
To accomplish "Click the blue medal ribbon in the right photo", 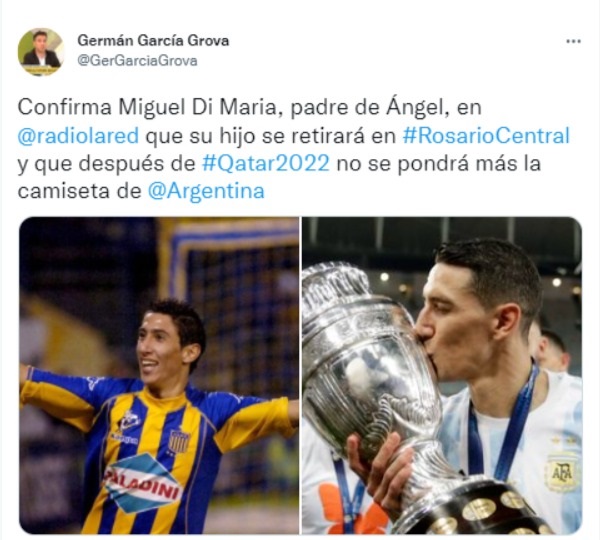I will pyautogui.click(x=504, y=423).
